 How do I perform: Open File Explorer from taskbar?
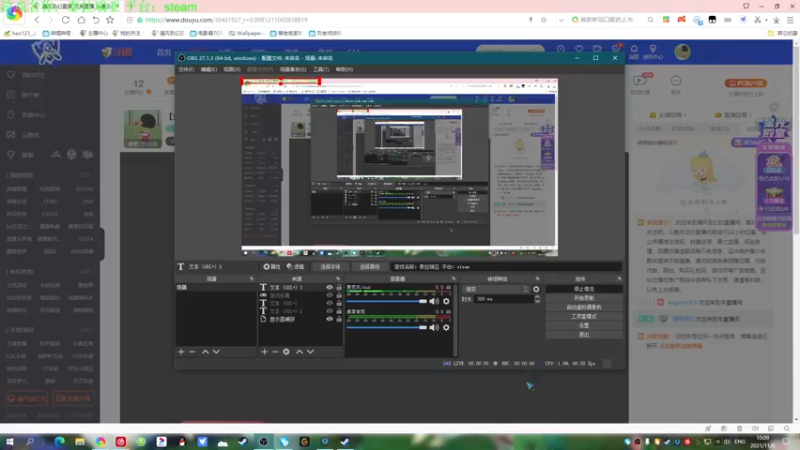(80, 441)
